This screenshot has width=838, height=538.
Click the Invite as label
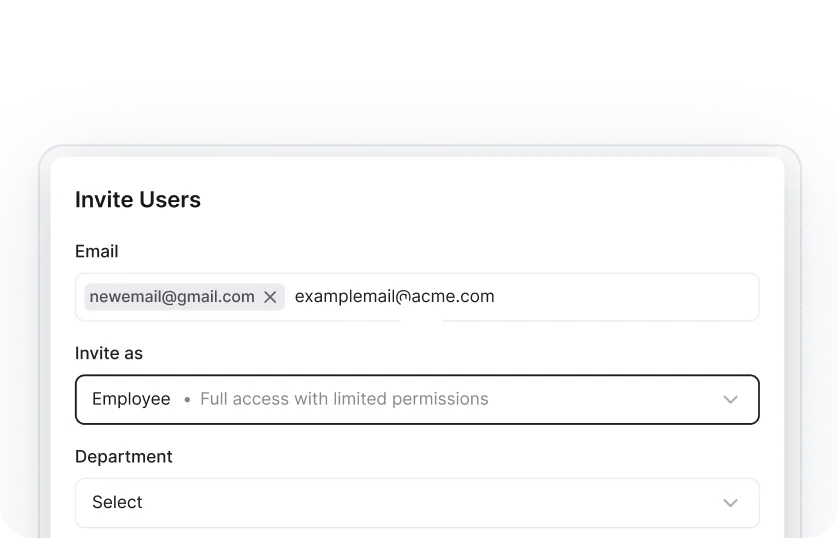tap(109, 353)
